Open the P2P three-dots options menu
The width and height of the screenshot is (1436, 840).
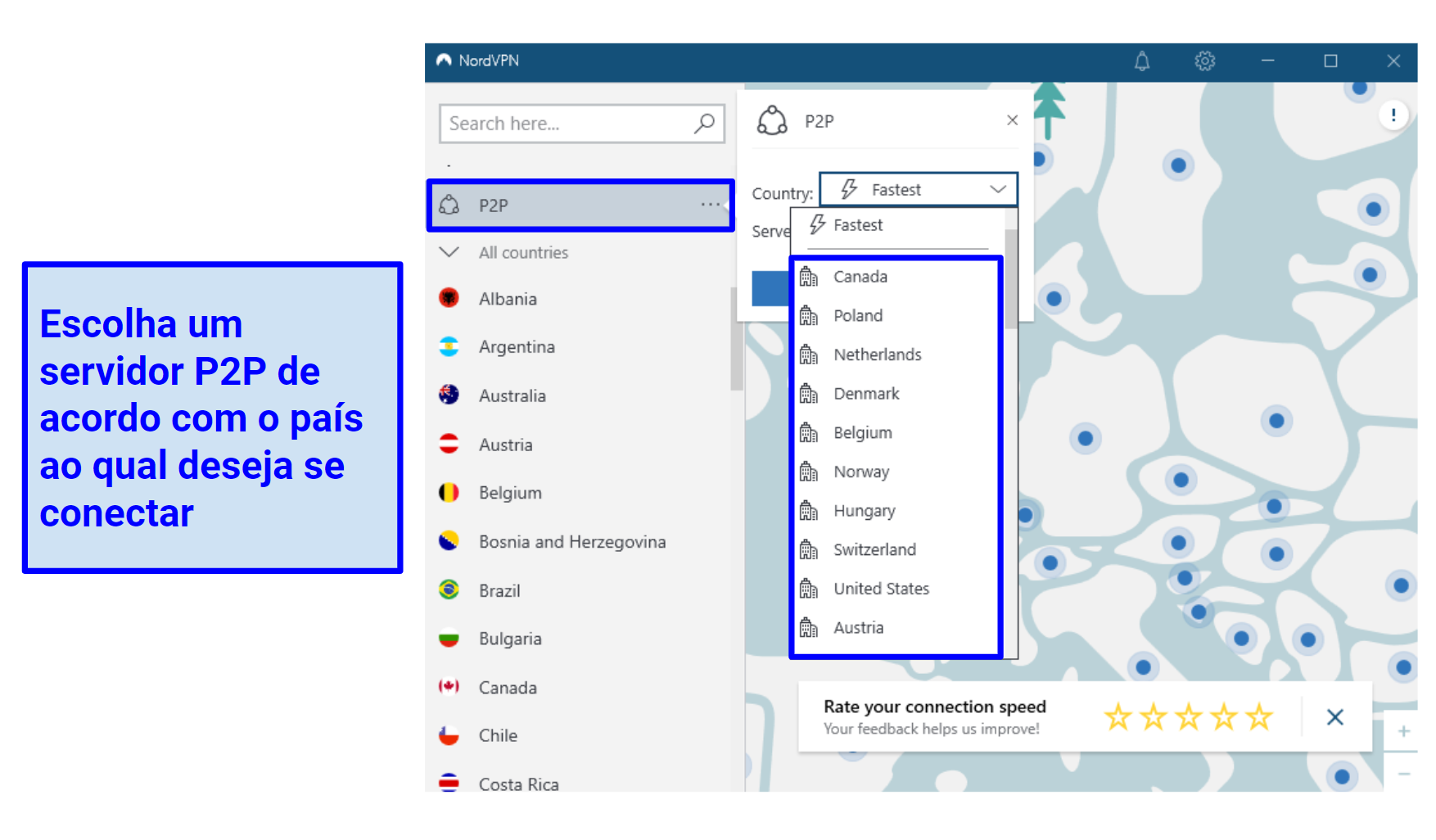click(x=711, y=205)
